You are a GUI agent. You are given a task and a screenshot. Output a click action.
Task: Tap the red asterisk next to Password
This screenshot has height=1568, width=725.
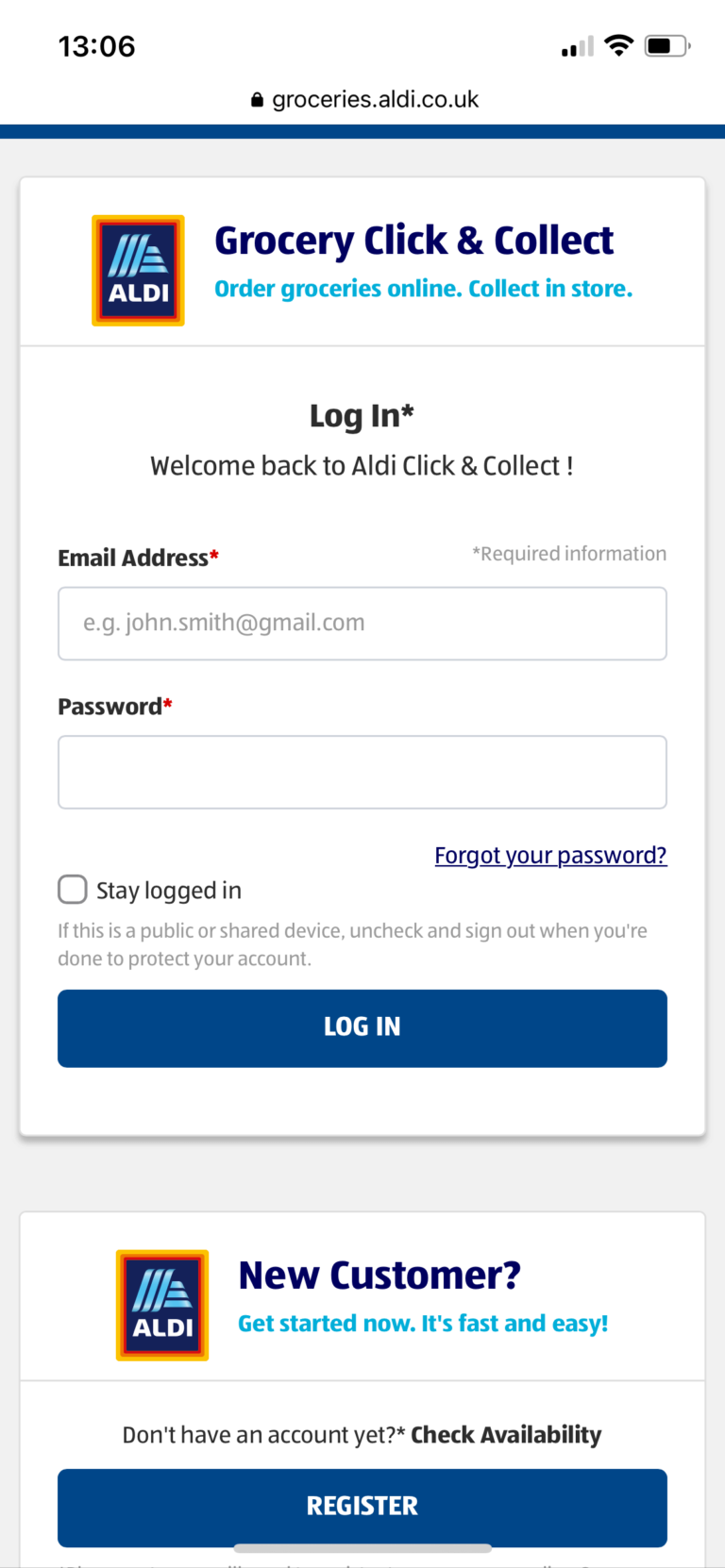[x=166, y=705]
